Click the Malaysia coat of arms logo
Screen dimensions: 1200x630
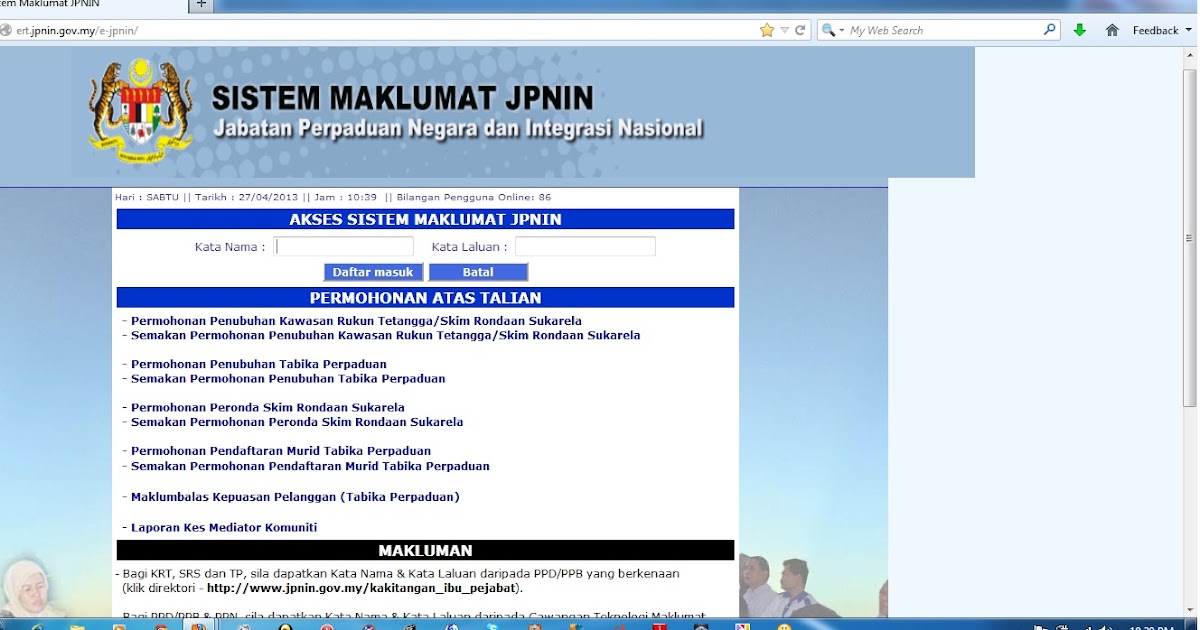point(140,111)
